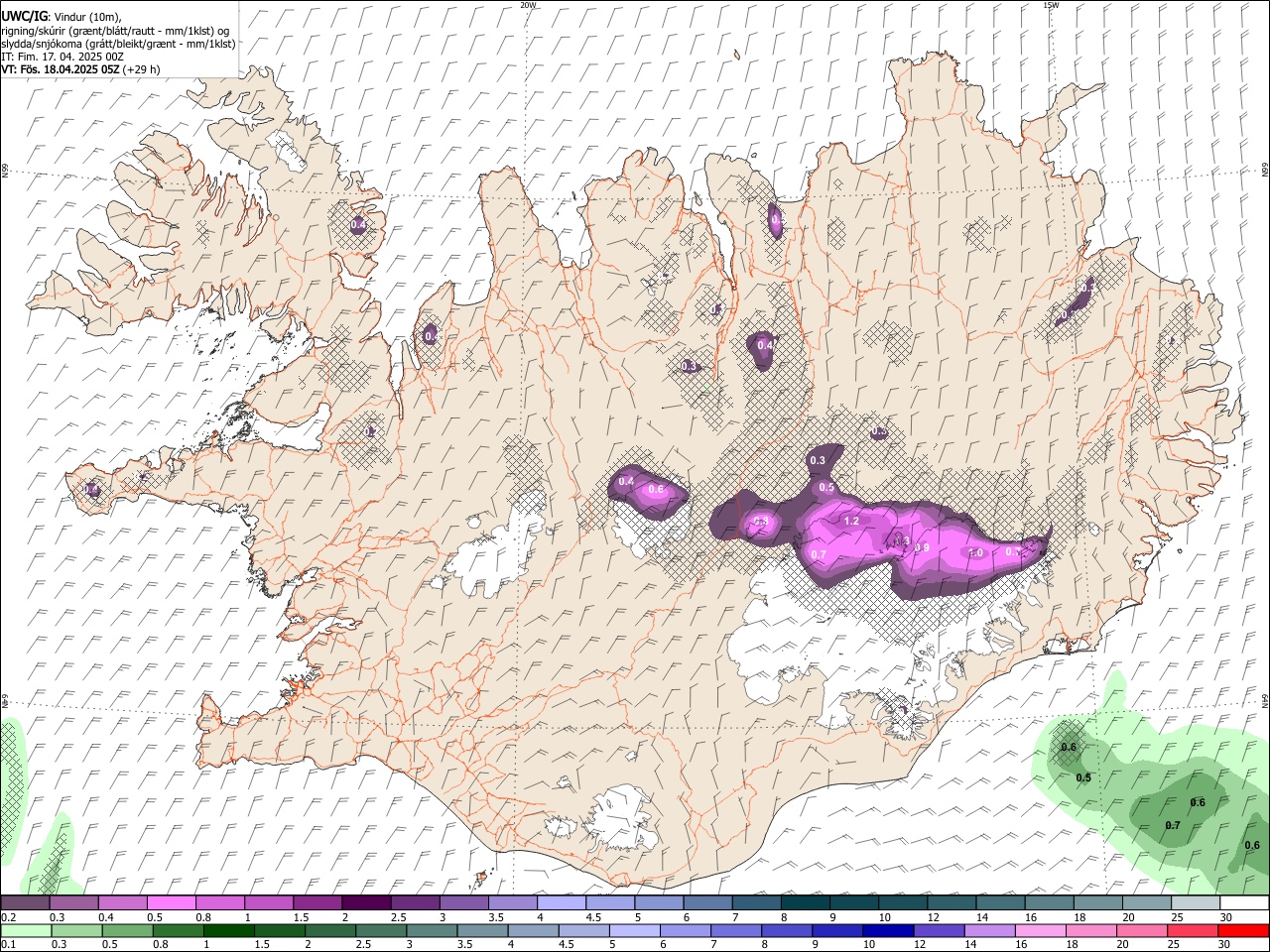Image resolution: width=1270 pixels, height=952 pixels.
Task: Pick the white 30 swatch, upper legend
Action: tap(1244, 903)
